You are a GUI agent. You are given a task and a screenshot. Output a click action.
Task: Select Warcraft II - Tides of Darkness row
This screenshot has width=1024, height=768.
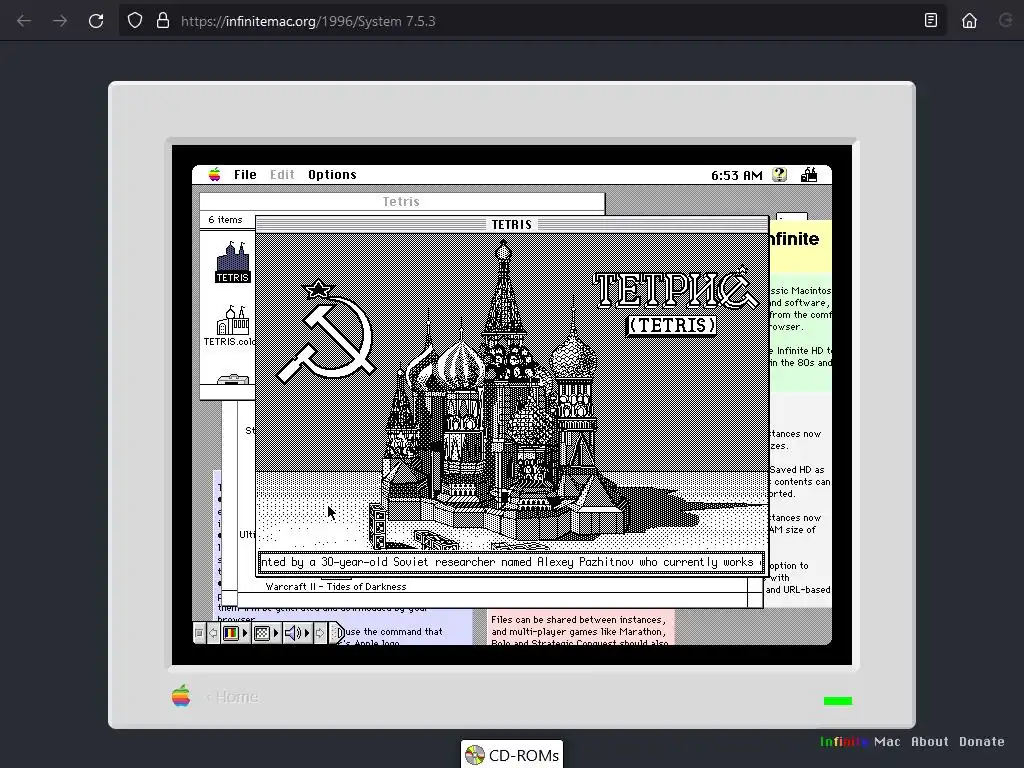pos(336,586)
